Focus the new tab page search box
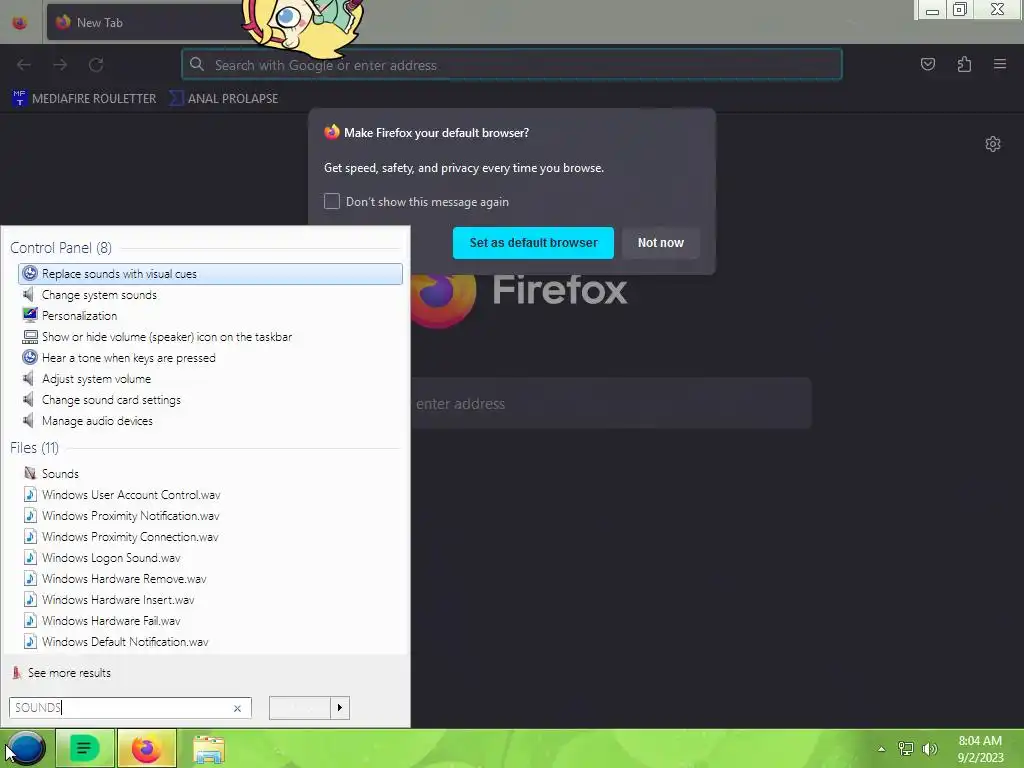The width and height of the screenshot is (1024, 768). 611,404
